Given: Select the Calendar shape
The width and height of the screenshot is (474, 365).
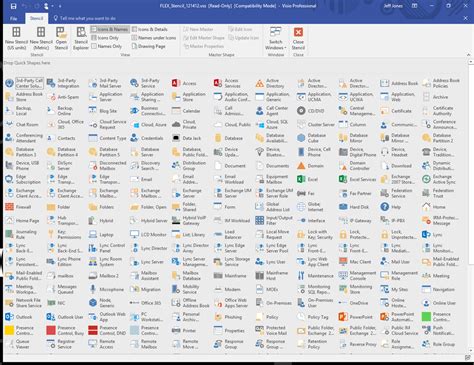Looking at the screenshot, I should [186, 111].
